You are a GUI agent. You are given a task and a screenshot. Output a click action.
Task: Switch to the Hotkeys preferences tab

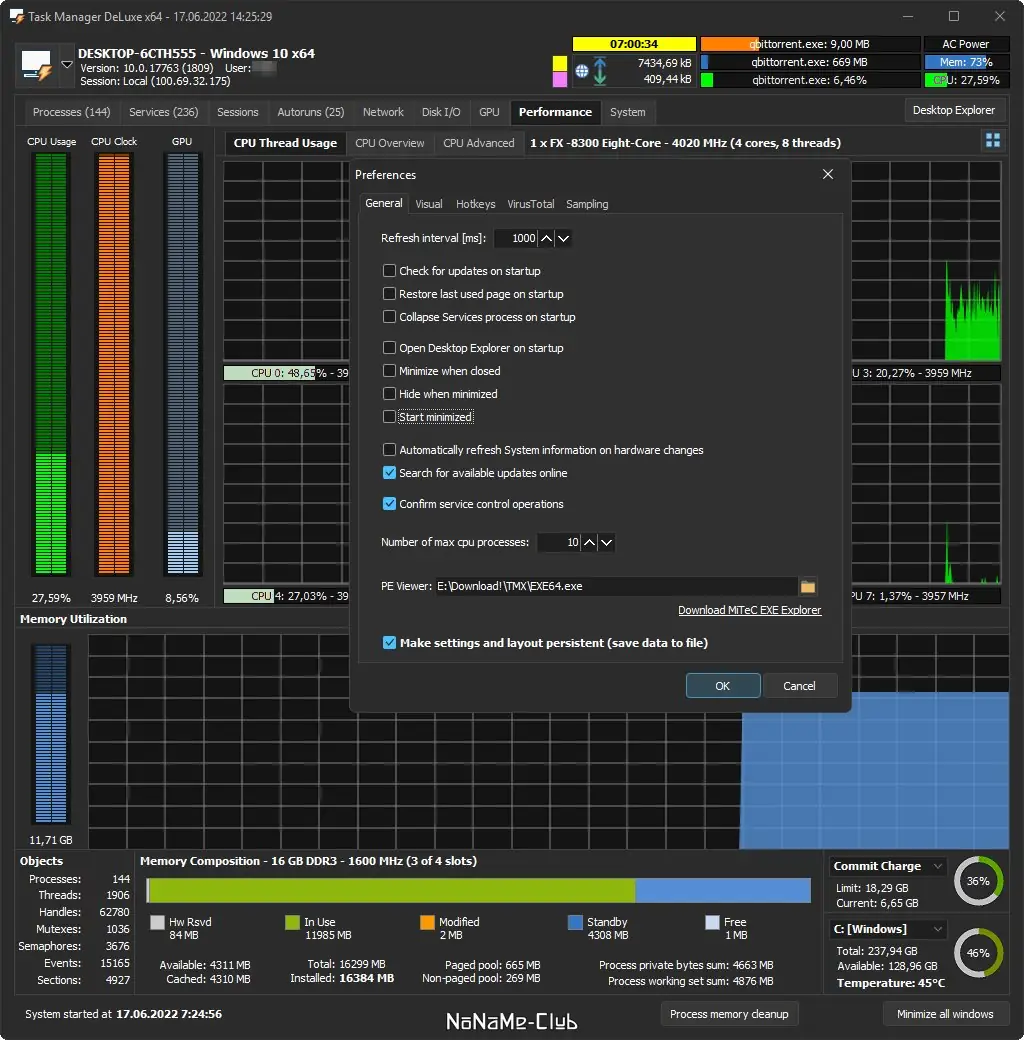[x=476, y=204]
